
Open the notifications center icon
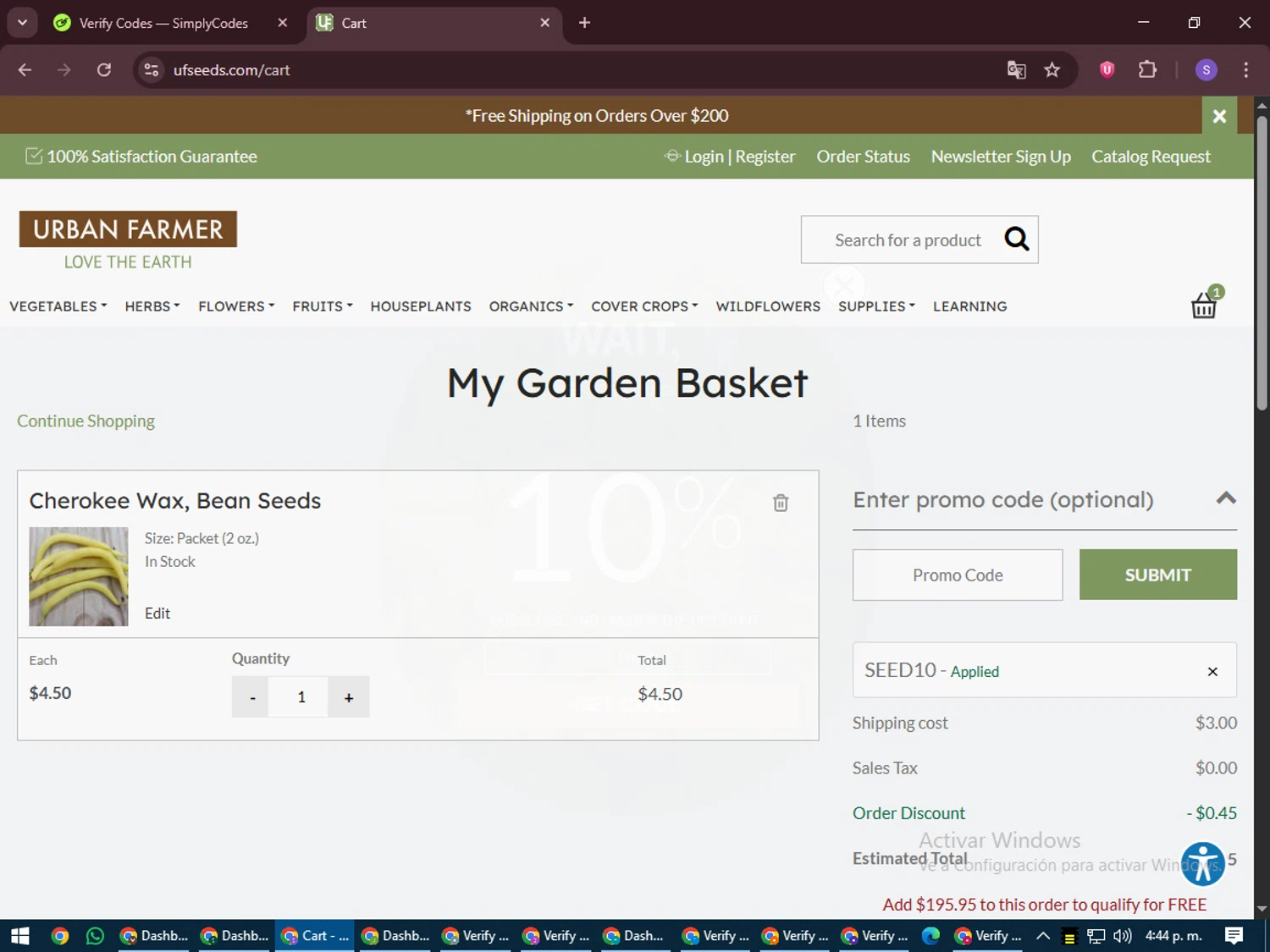pyautogui.click(x=1234, y=936)
